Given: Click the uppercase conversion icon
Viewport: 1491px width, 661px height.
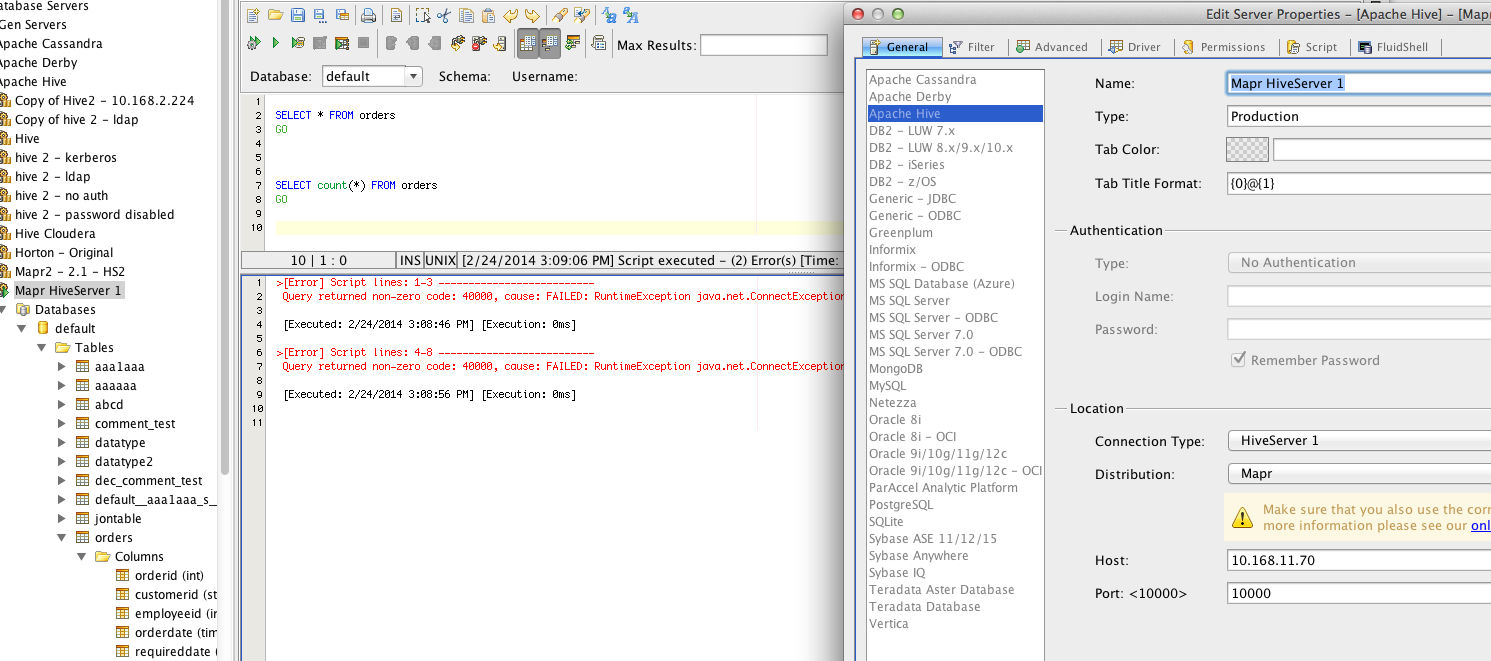Looking at the screenshot, I should [630, 16].
